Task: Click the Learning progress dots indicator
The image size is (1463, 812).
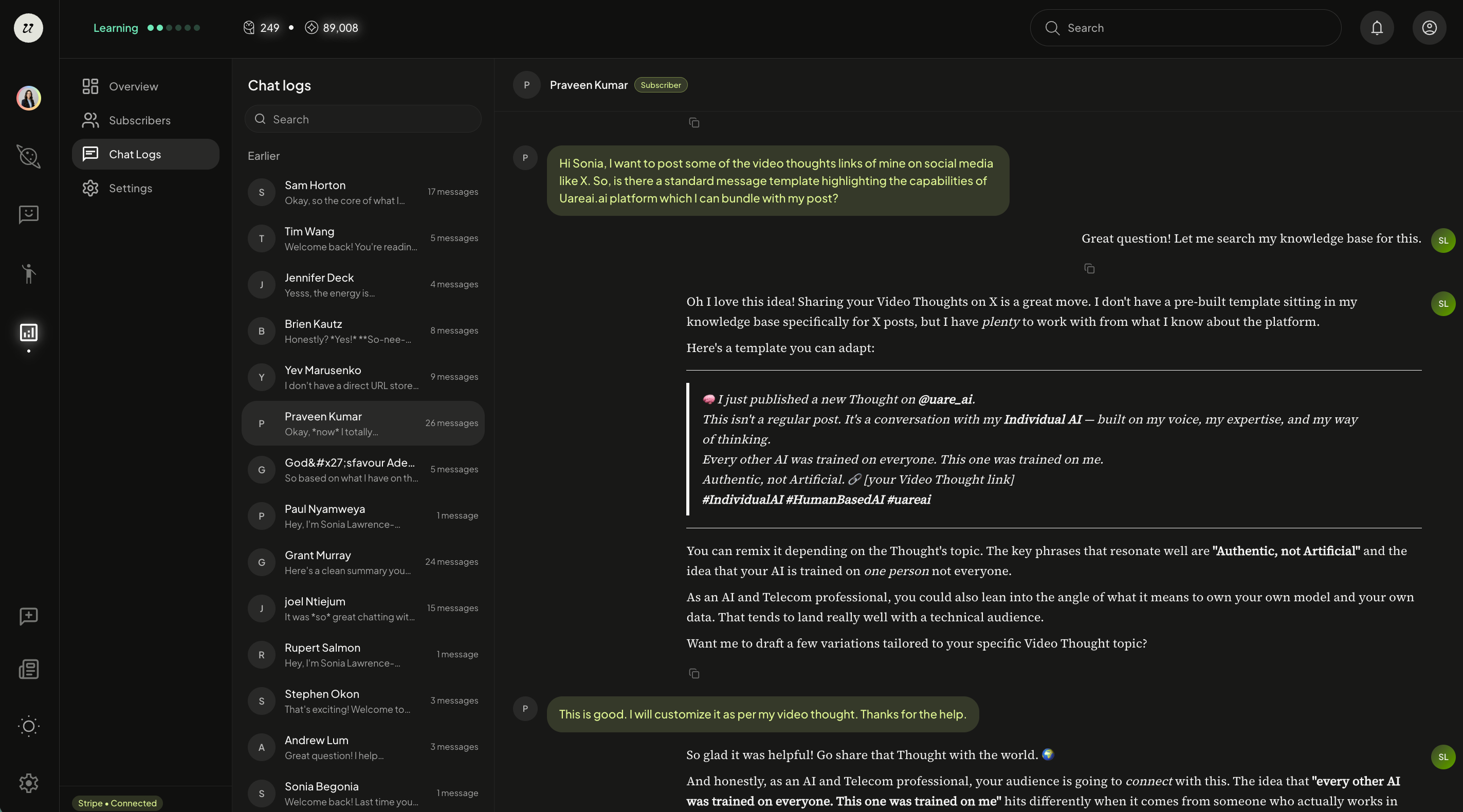Action: tap(173, 28)
